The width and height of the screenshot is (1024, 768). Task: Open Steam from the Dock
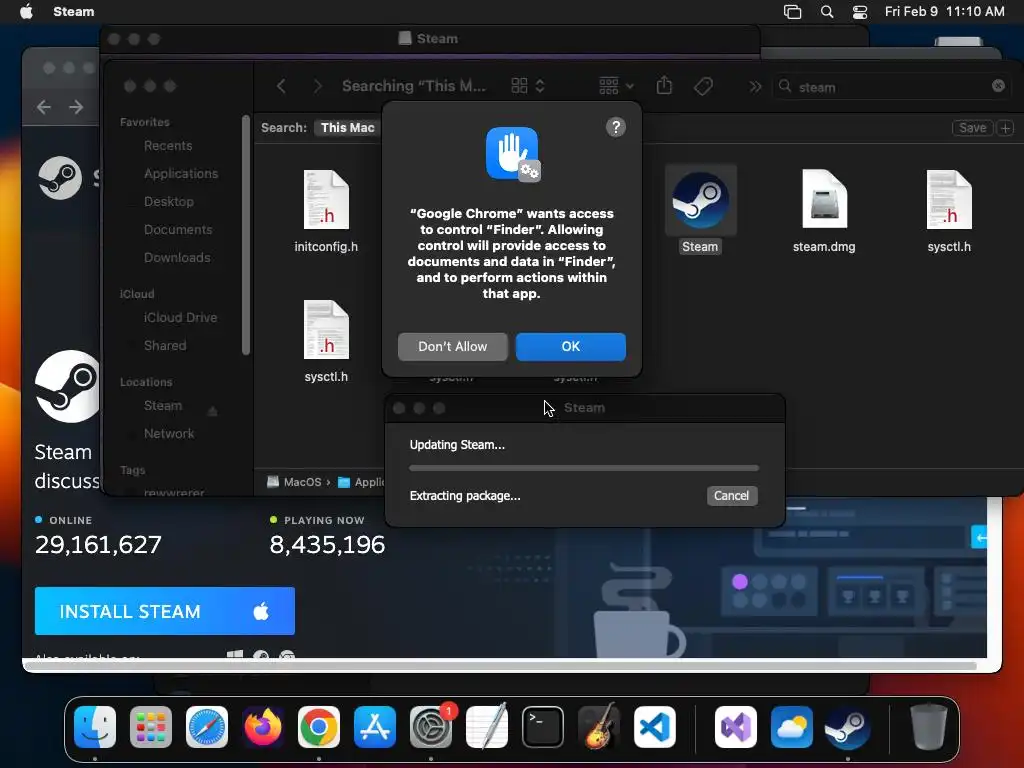coord(848,727)
